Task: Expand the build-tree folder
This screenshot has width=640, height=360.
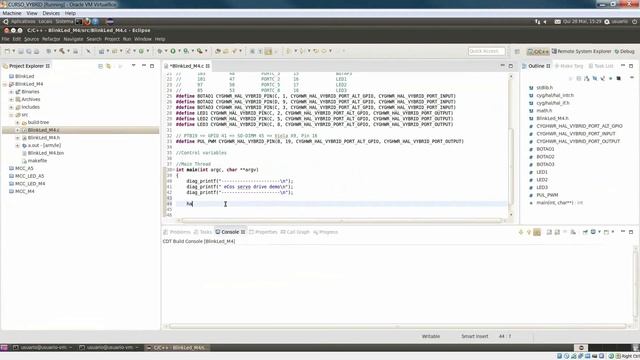Action: [x=18, y=122]
